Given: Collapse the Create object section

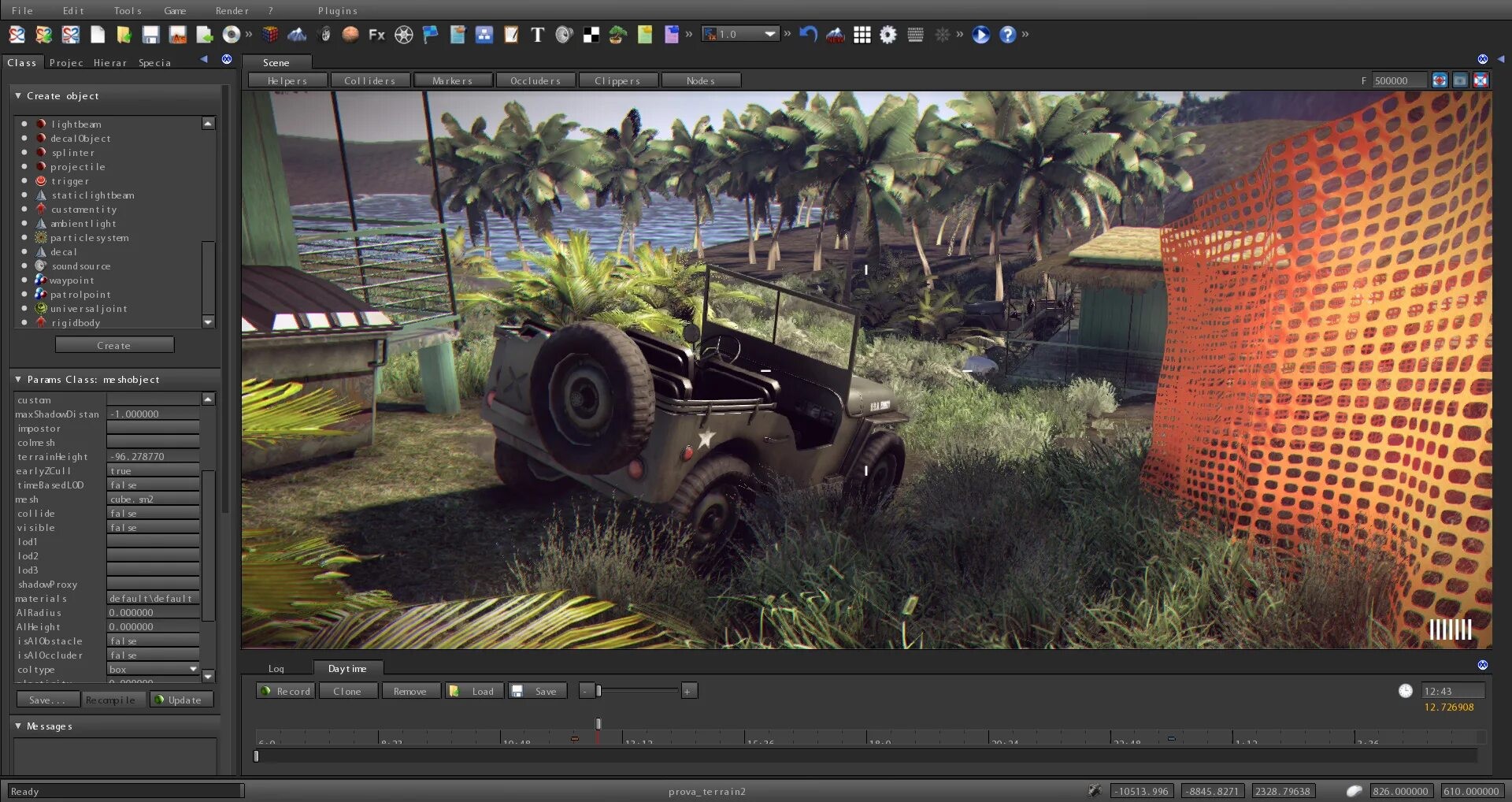Looking at the screenshot, I should coord(18,96).
